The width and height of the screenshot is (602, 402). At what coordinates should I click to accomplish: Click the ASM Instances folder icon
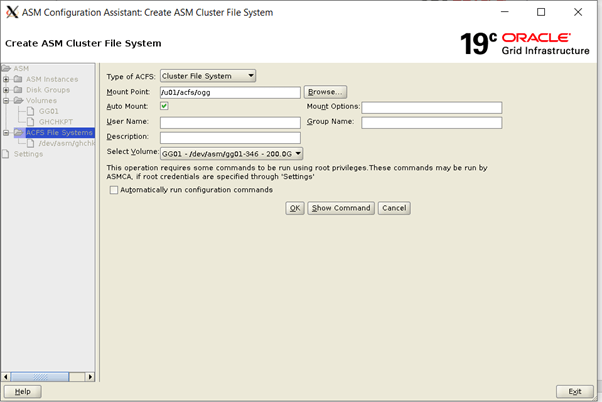pos(18,79)
